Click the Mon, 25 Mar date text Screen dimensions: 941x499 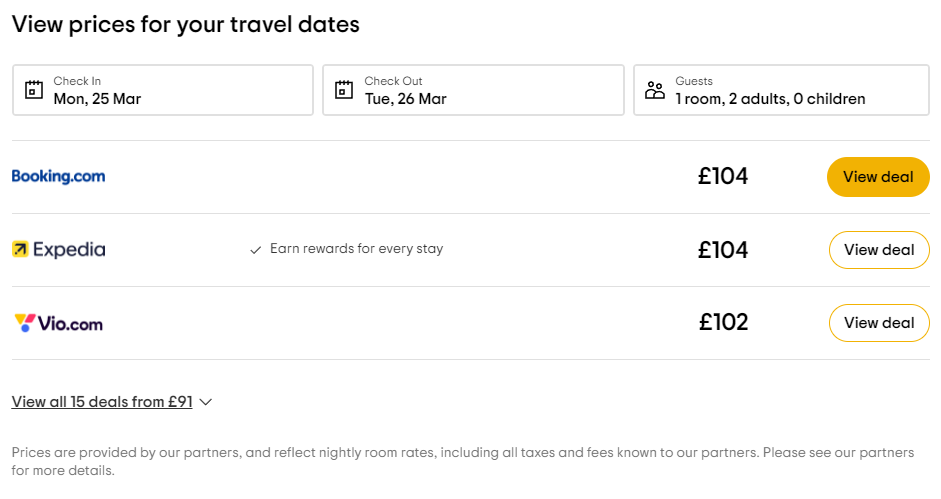pyautogui.click(x=97, y=99)
